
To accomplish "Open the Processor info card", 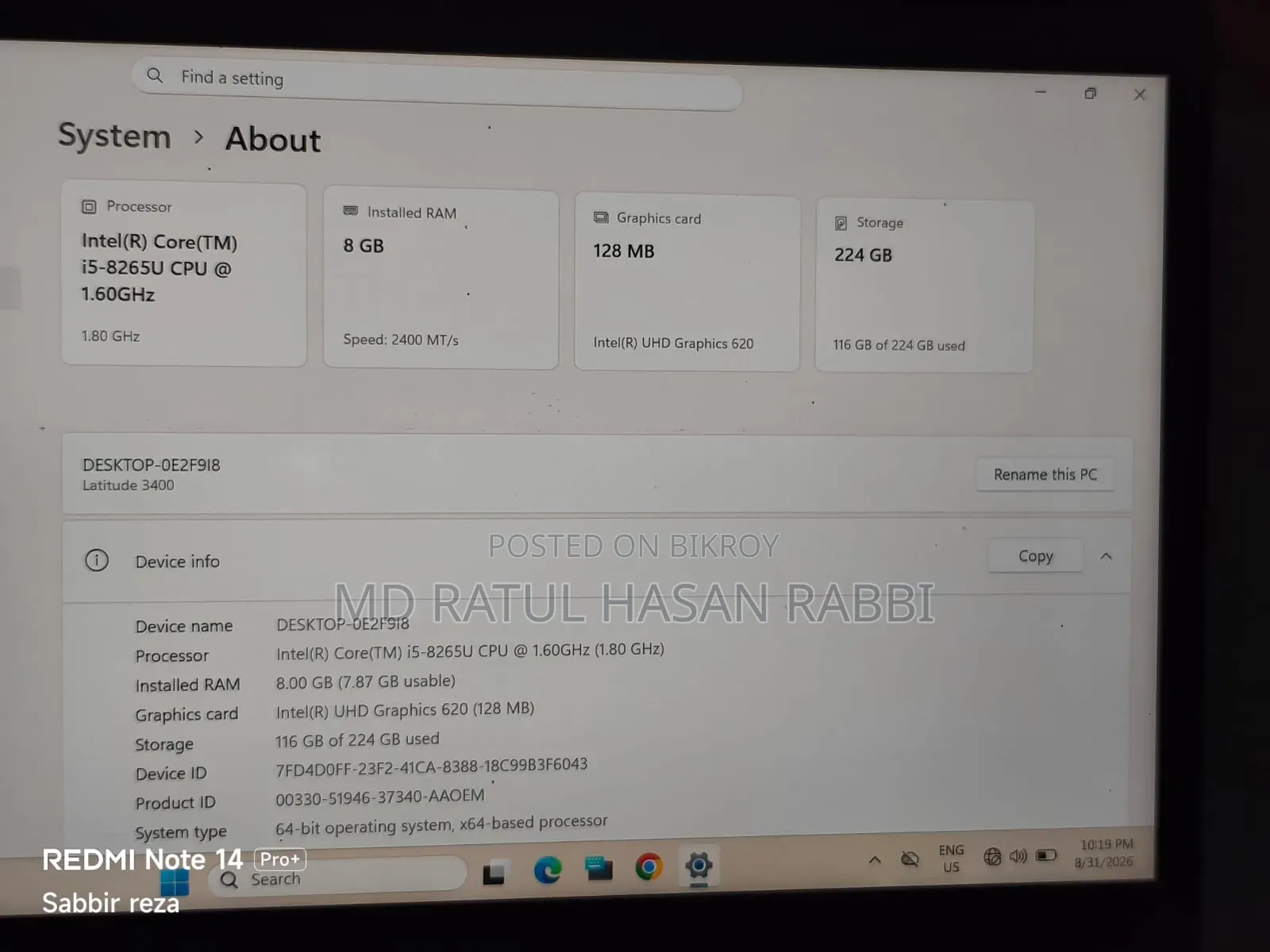I will point(184,274).
